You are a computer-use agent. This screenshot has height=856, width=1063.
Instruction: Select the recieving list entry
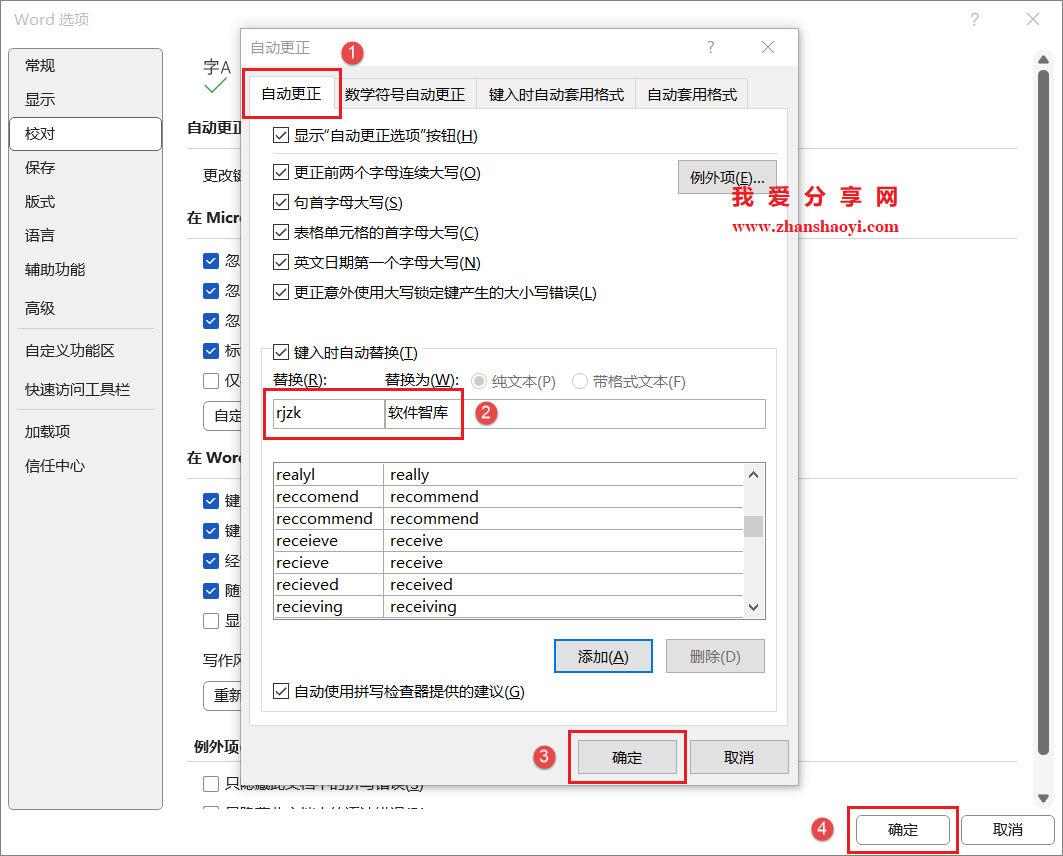[x=508, y=607]
